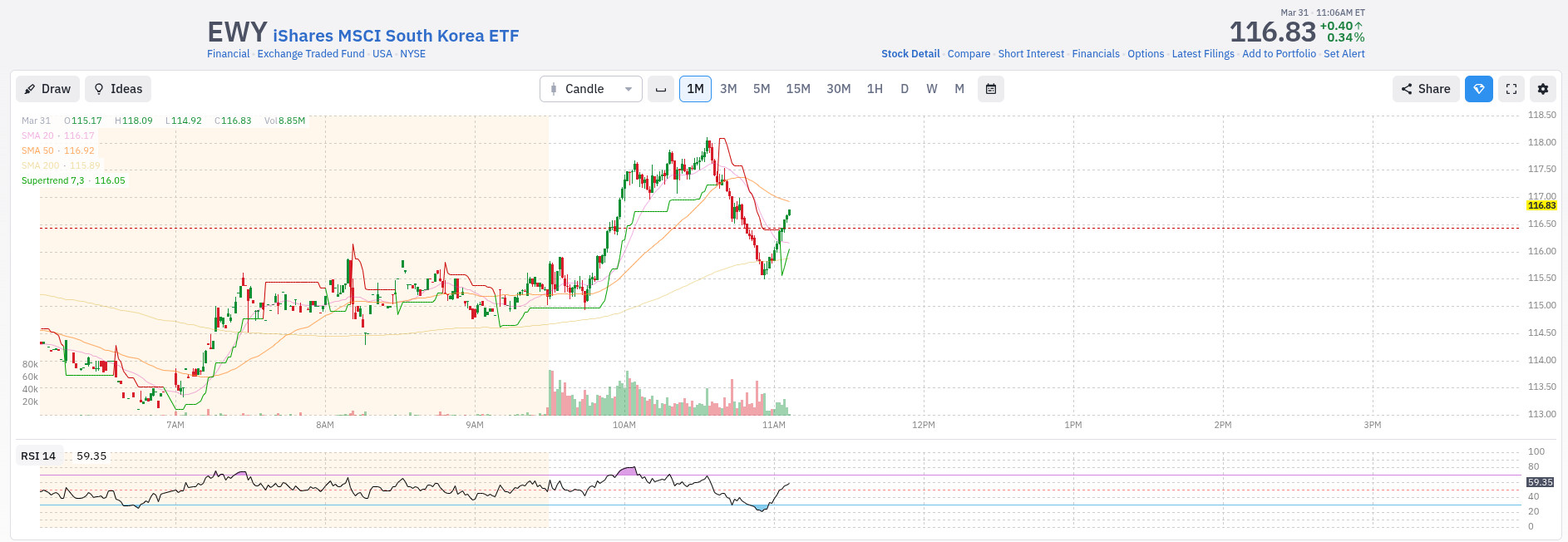
Task: Select the 5M timeframe
Action: 762,89
